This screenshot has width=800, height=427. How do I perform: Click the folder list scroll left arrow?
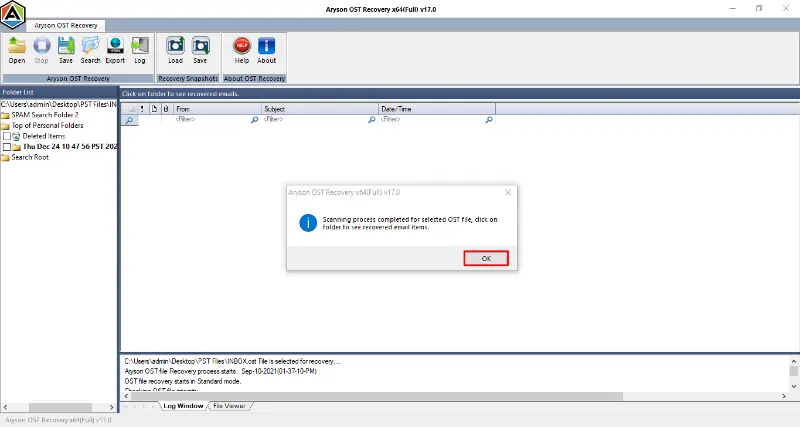(5, 407)
